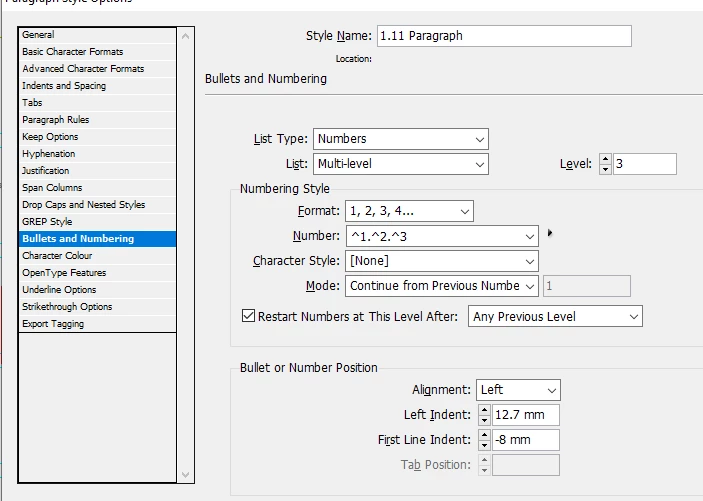Open the special character flyout triangle beside Number
Viewport: 703px width, 501px height.
click(550, 233)
